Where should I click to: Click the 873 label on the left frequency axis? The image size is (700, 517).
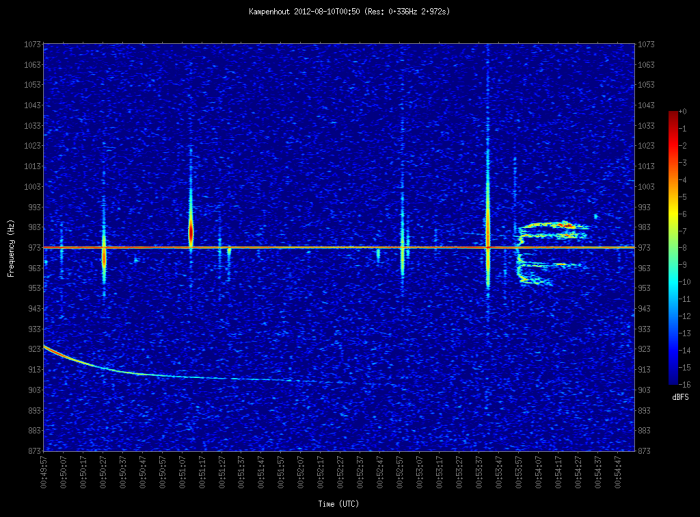point(34,451)
